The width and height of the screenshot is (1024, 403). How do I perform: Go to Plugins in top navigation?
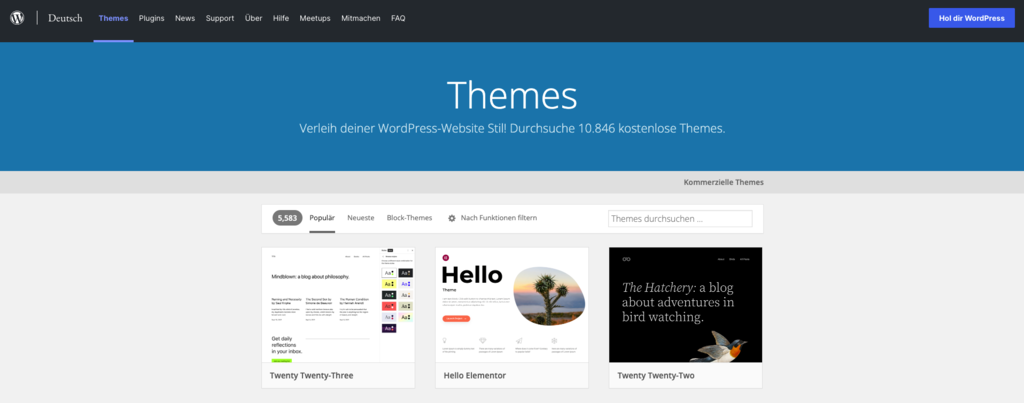(x=152, y=18)
